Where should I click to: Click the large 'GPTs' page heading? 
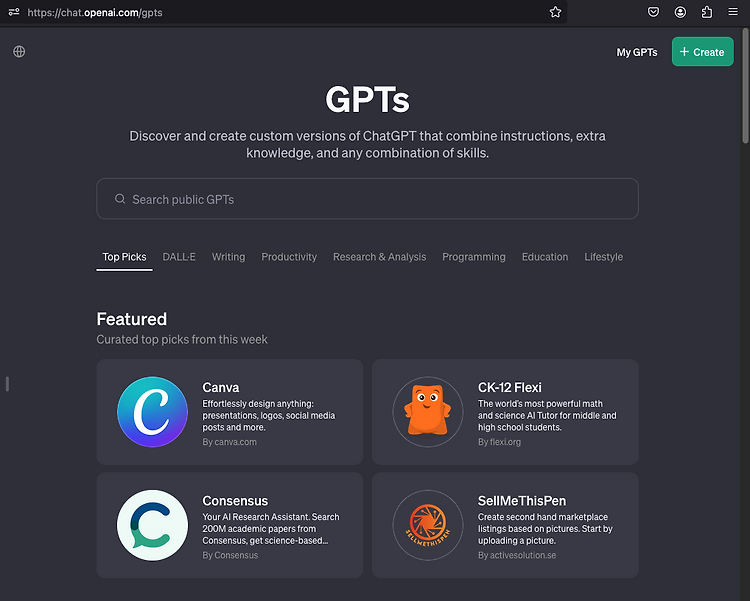pyautogui.click(x=367, y=100)
